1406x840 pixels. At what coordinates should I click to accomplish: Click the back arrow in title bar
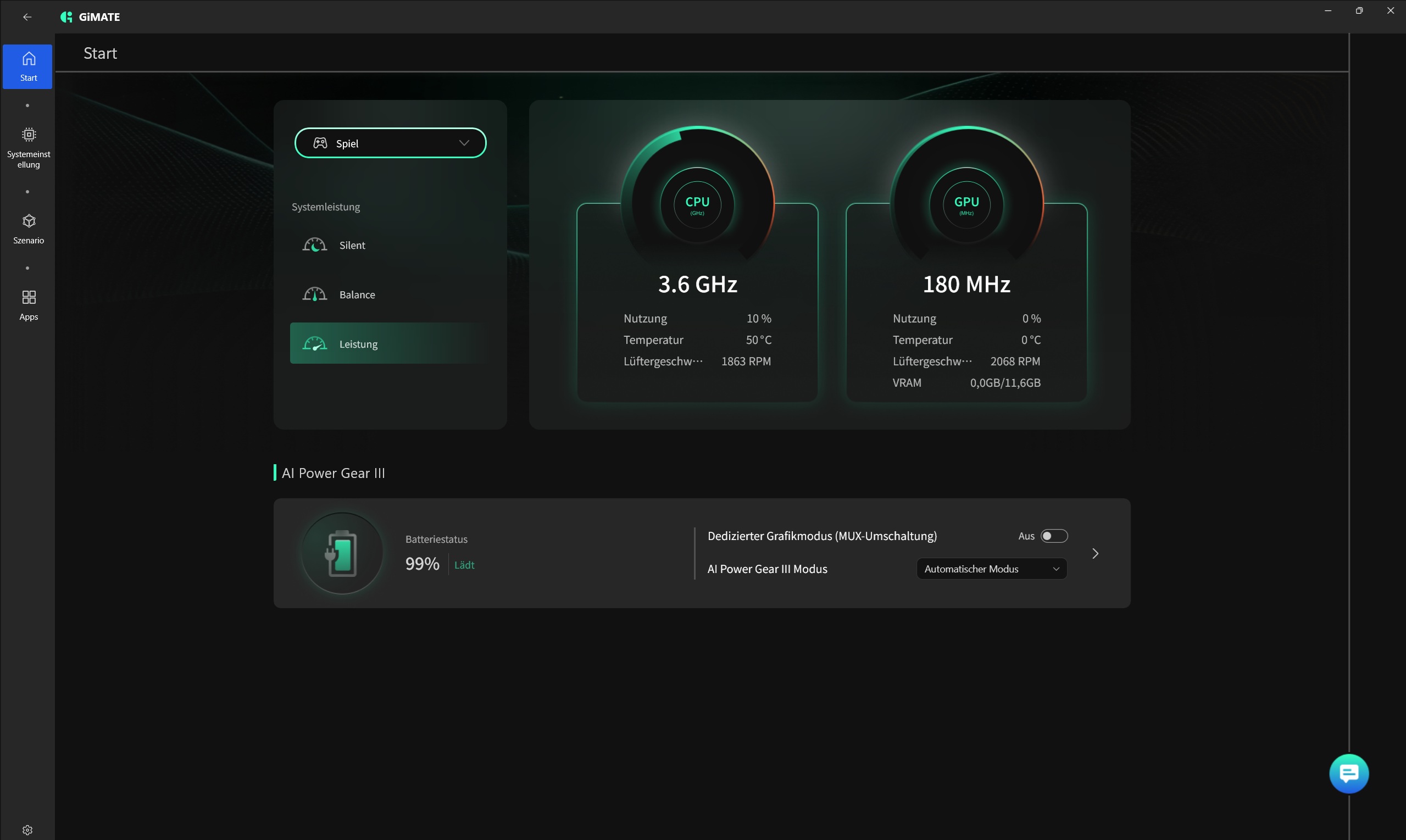[x=27, y=17]
